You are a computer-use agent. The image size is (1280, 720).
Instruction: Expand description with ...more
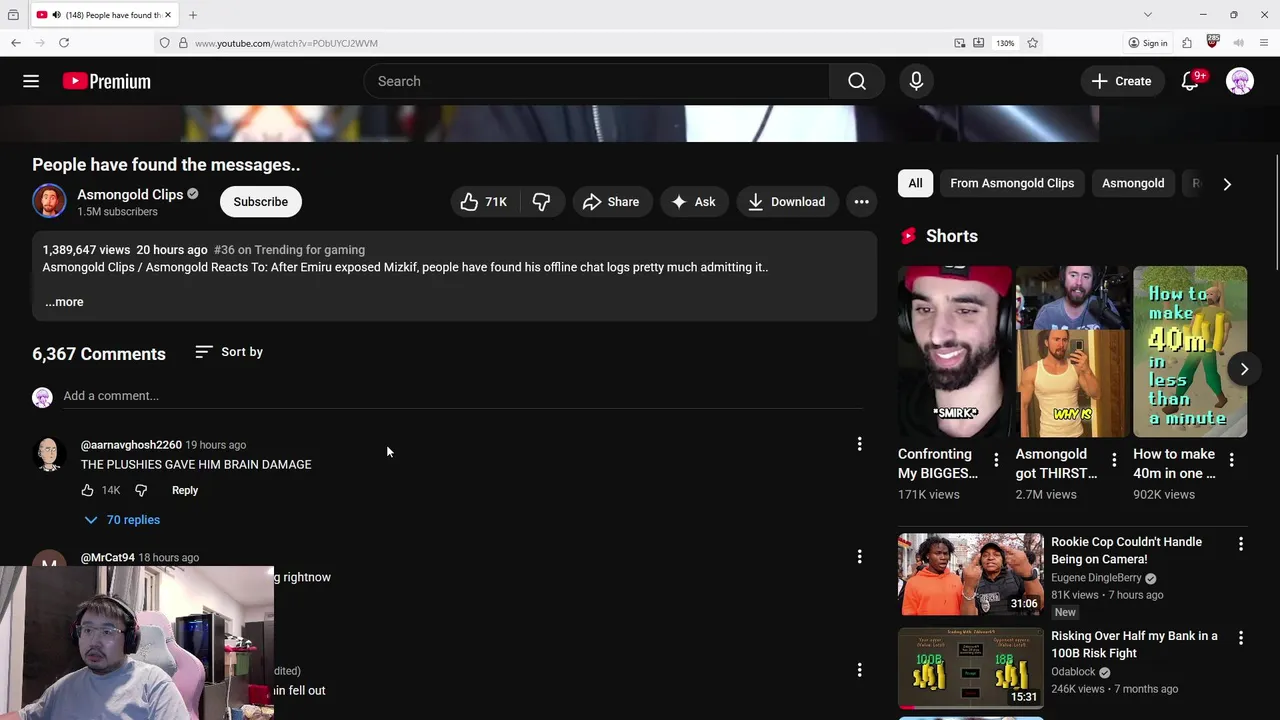[x=64, y=302]
